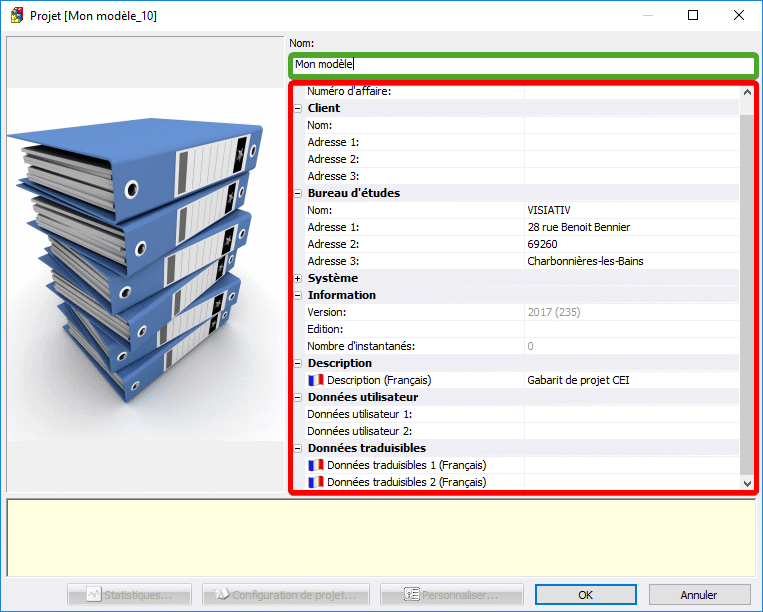Image resolution: width=763 pixels, height=612 pixels.
Task: Close the Projet dialog window
Action: point(739,16)
